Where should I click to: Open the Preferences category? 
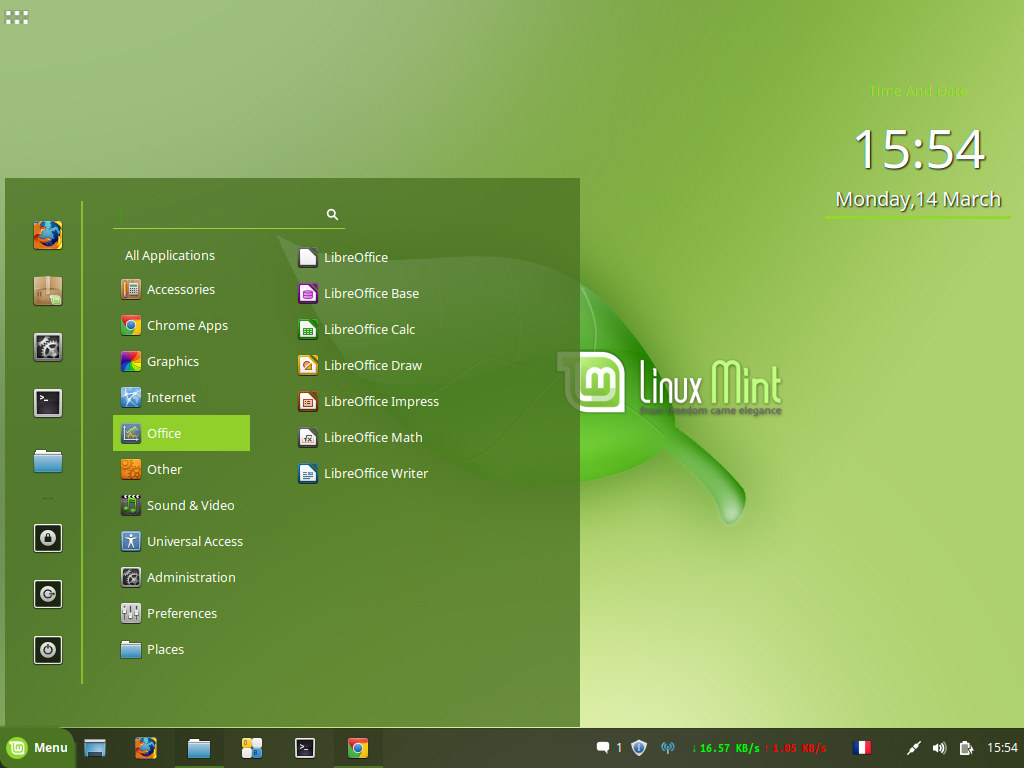(182, 613)
